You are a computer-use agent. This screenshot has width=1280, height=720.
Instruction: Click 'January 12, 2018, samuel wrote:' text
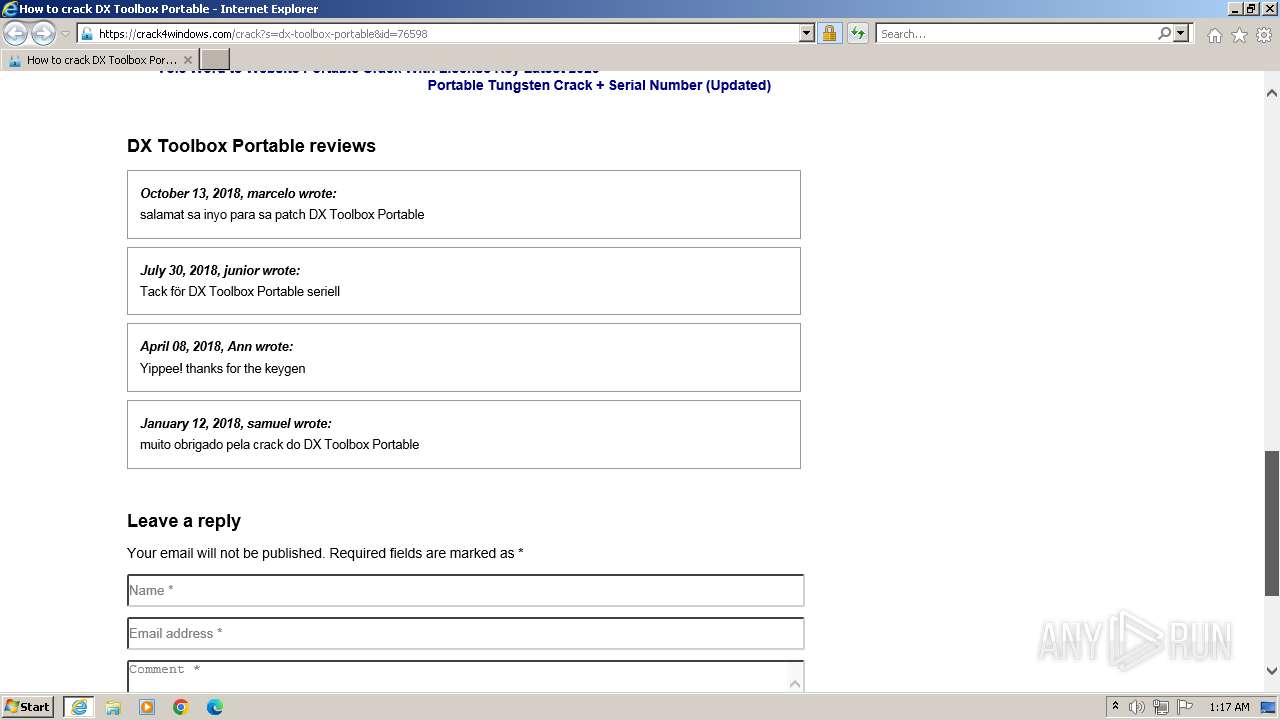point(235,423)
